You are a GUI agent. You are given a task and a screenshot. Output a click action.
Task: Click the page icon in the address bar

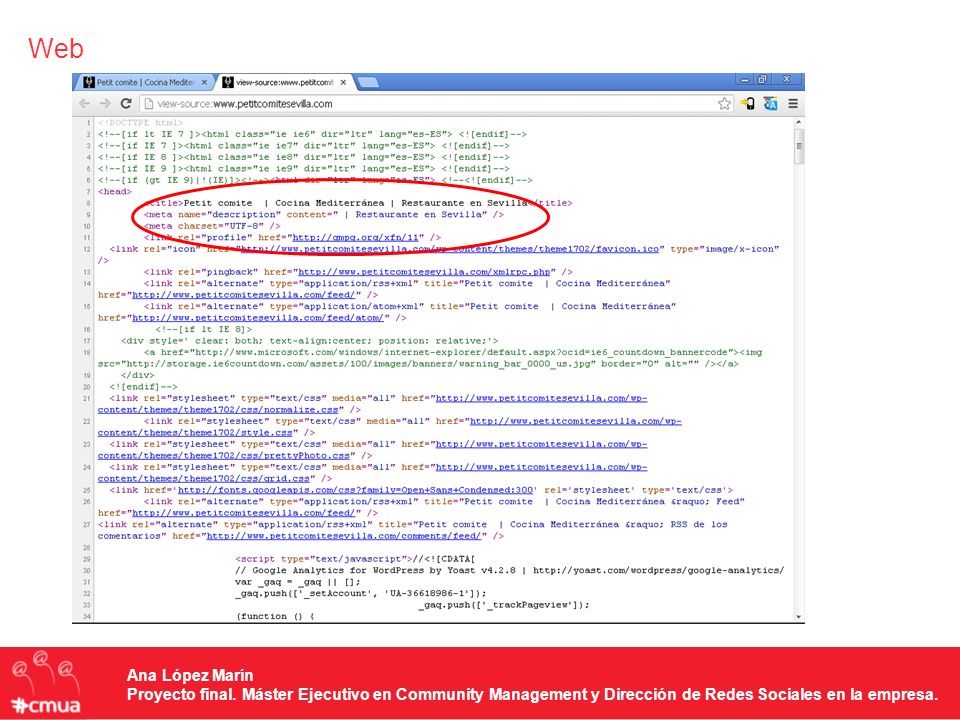pyautogui.click(x=148, y=103)
